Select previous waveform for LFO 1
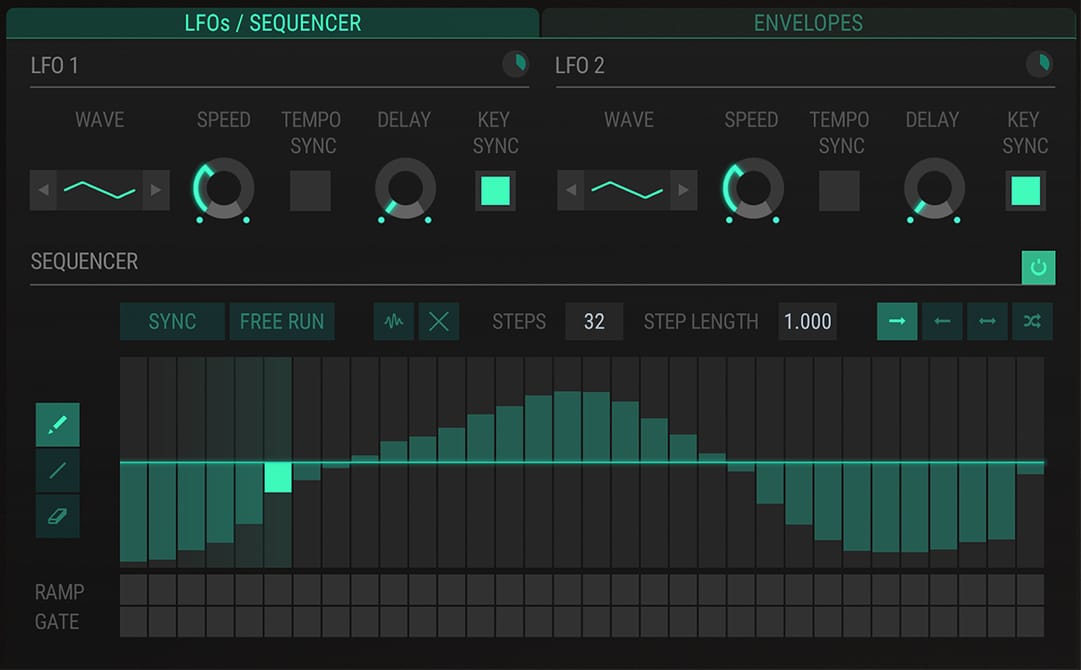The width and height of the screenshot is (1081, 670). tap(43, 190)
